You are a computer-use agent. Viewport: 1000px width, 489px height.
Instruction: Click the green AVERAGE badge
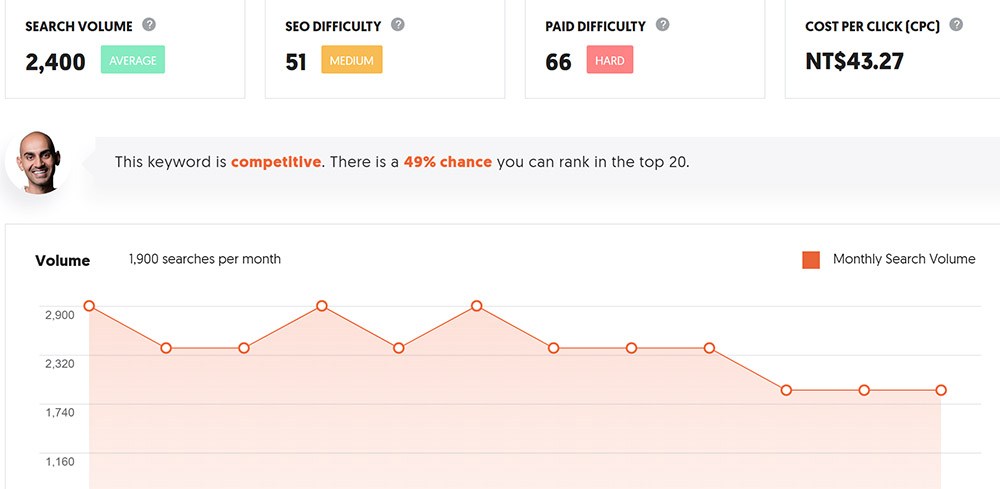coord(133,61)
